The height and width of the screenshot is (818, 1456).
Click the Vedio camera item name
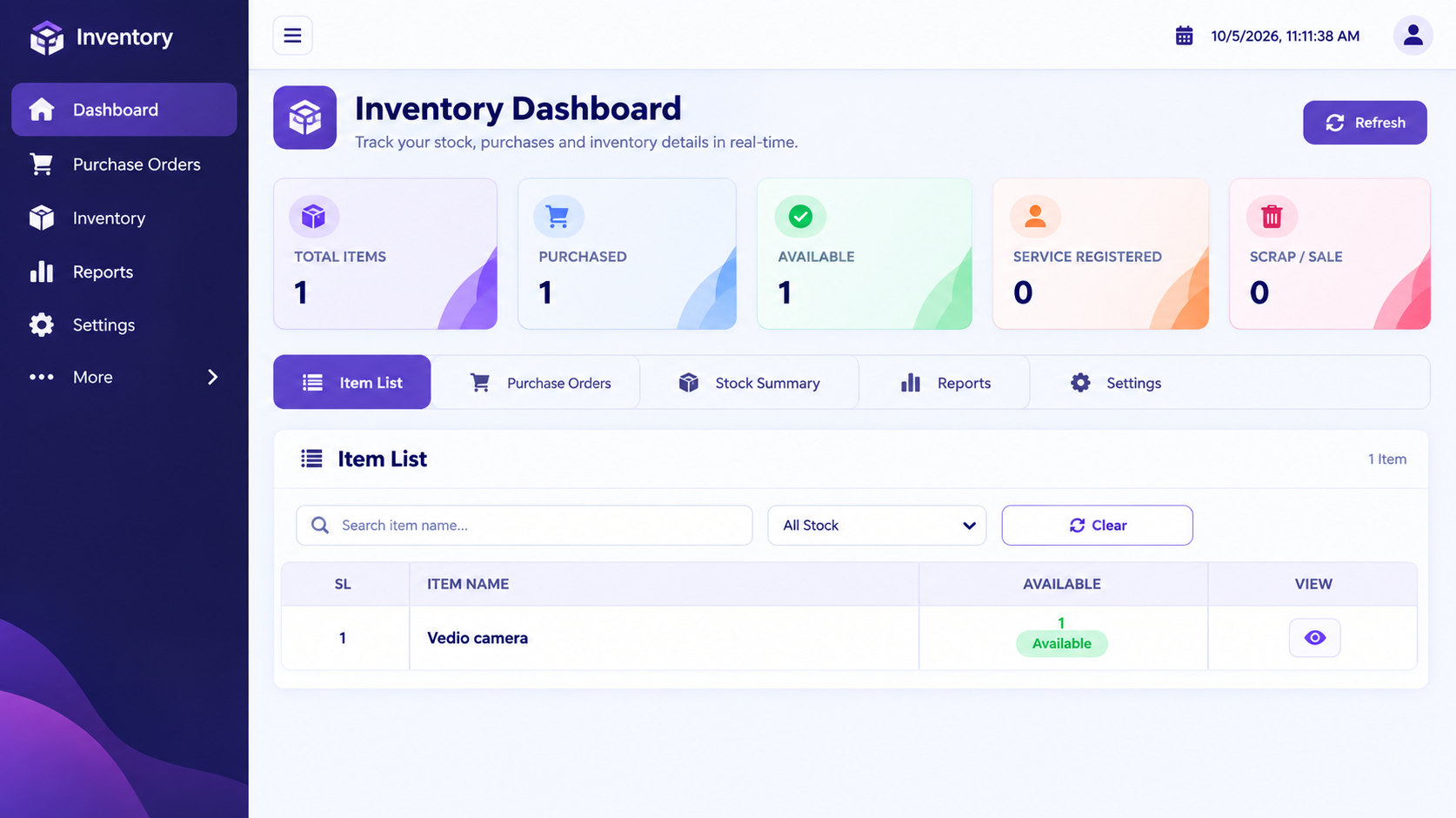(478, 638)
